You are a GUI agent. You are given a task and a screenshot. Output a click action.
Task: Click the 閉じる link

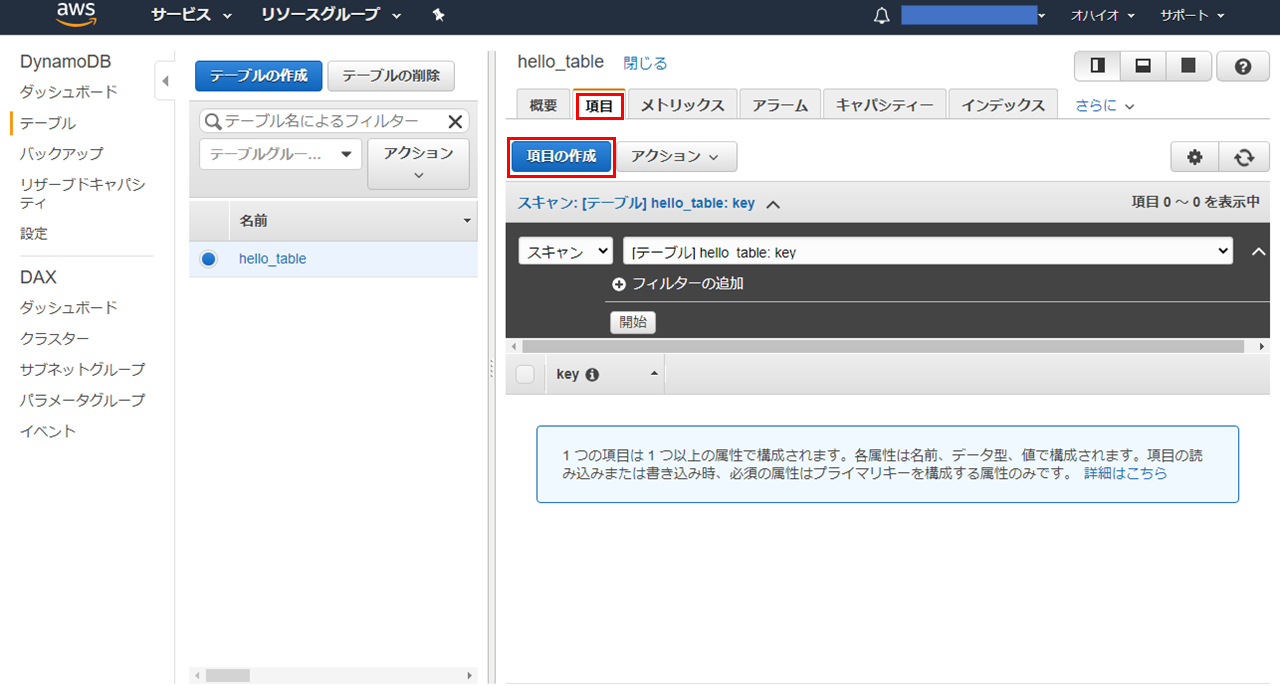(645, 63)
